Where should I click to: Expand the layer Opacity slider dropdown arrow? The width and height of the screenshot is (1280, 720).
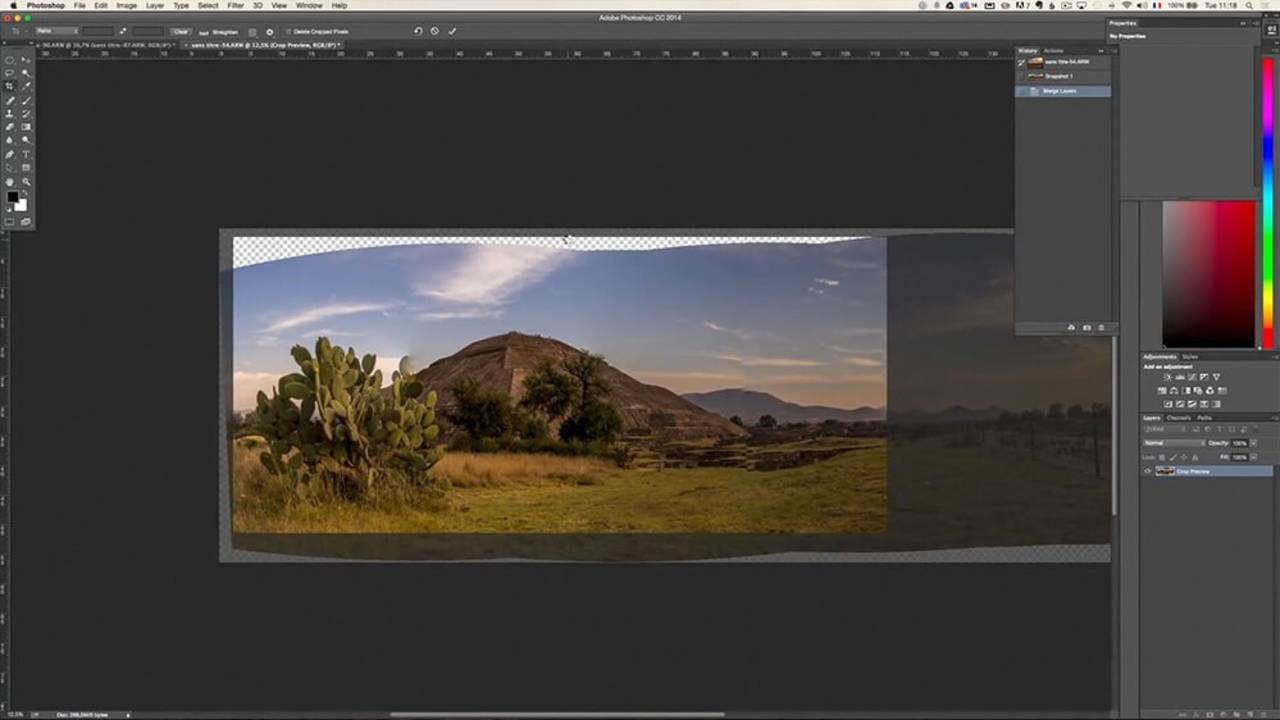pos(1254,443)
